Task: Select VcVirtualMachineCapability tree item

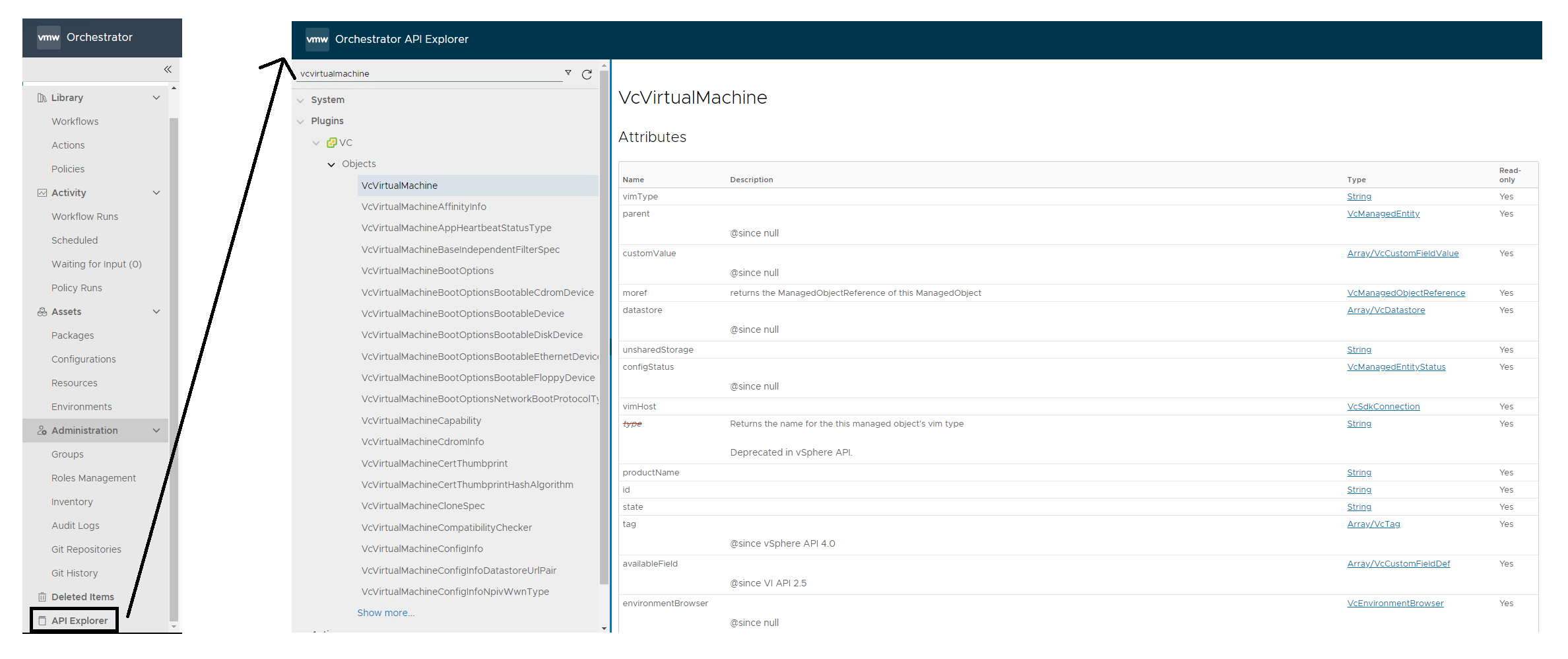Action: [421, 421]
